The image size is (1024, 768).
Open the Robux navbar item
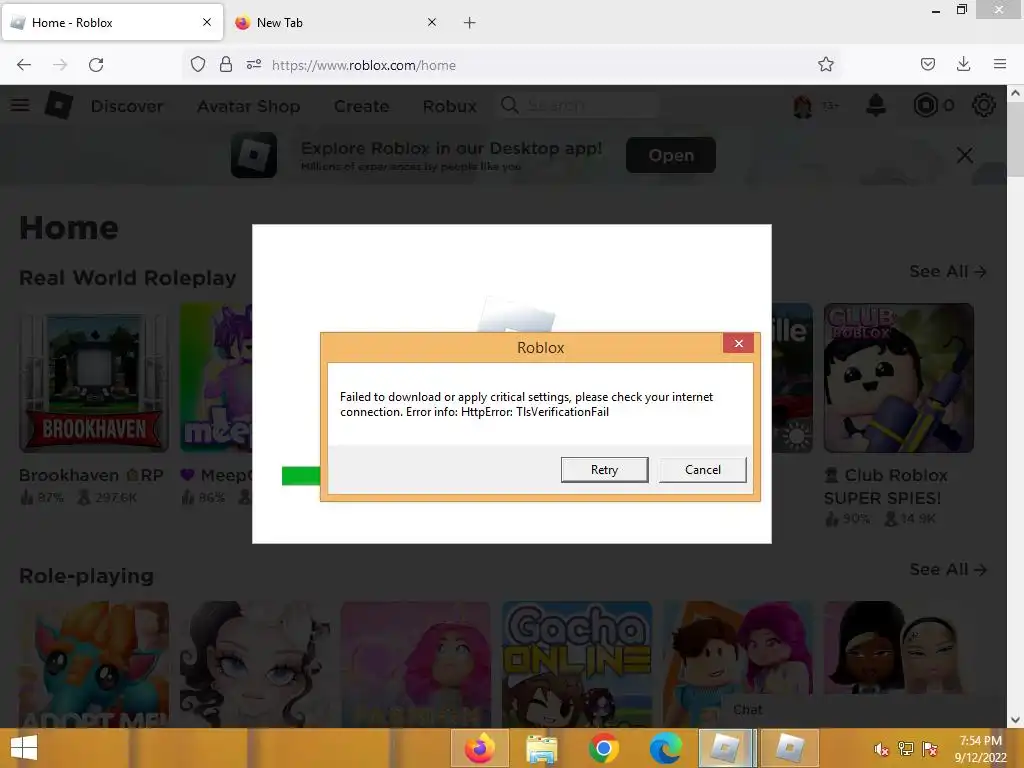pos(450,106)
